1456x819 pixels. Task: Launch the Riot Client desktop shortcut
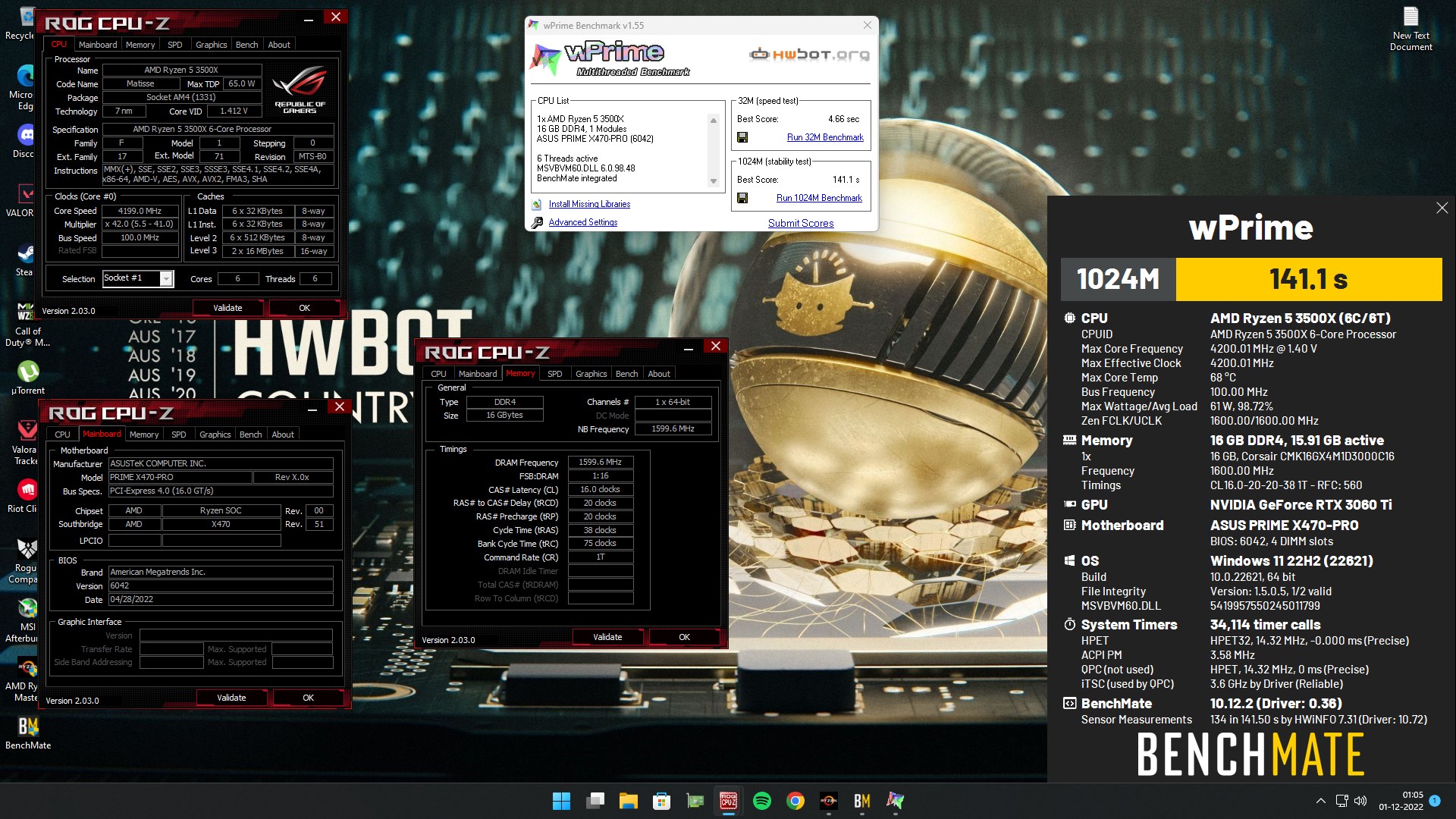coord(26,495)
